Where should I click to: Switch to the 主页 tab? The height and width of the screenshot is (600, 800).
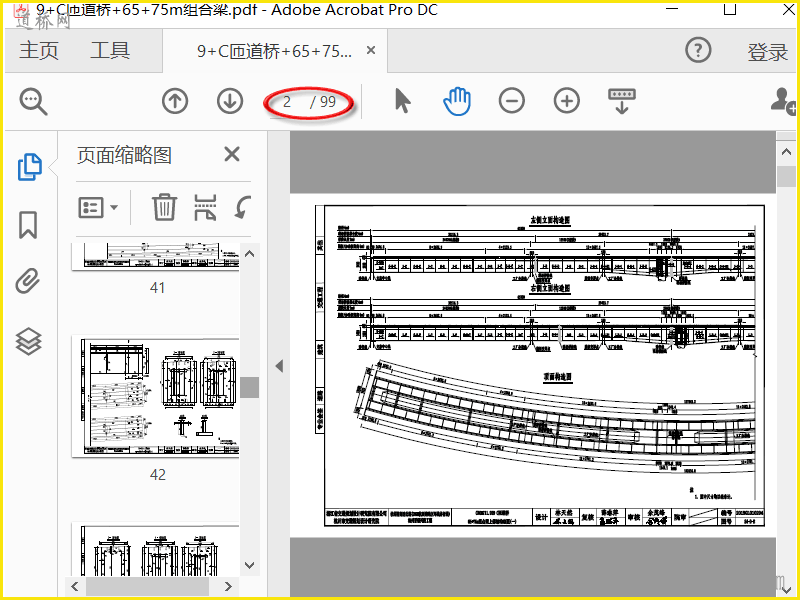pos(39,51)
